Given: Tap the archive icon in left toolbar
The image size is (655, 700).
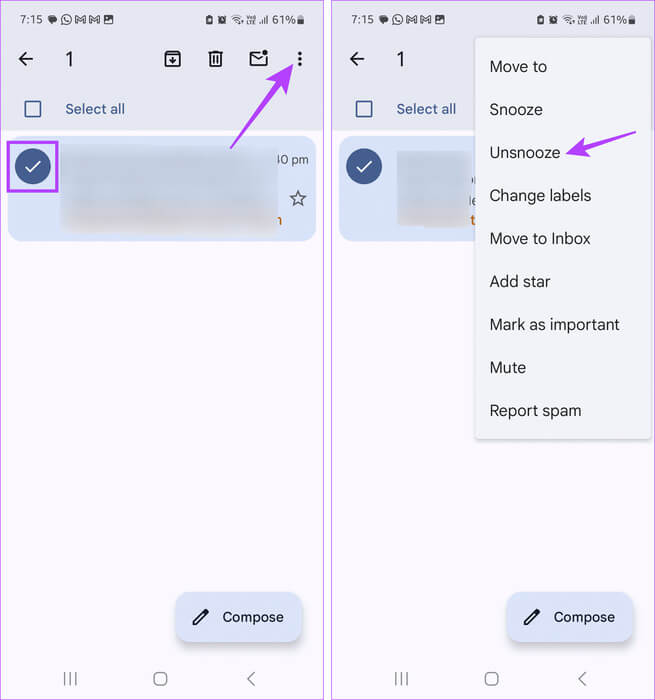Looking at the screenshot, I should click(172, 59).
